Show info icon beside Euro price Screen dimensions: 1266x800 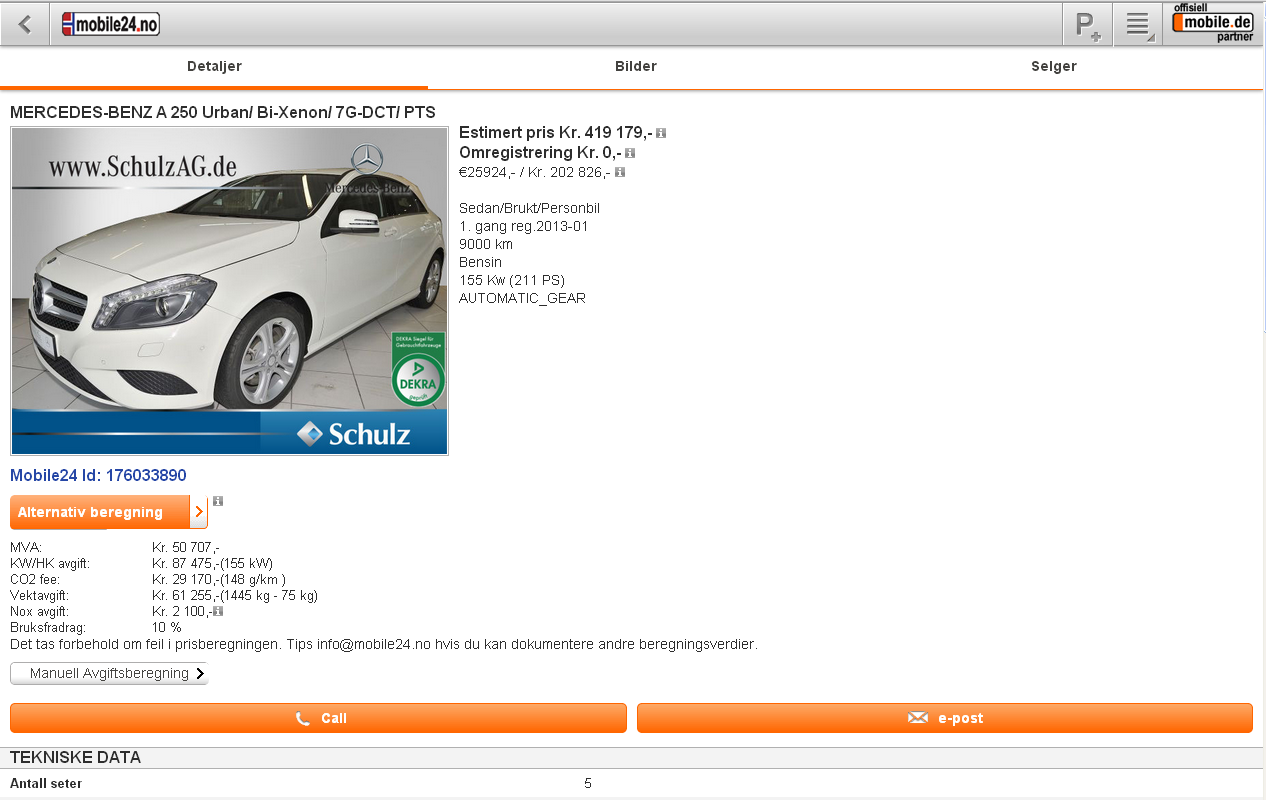[x=620, y=172]
